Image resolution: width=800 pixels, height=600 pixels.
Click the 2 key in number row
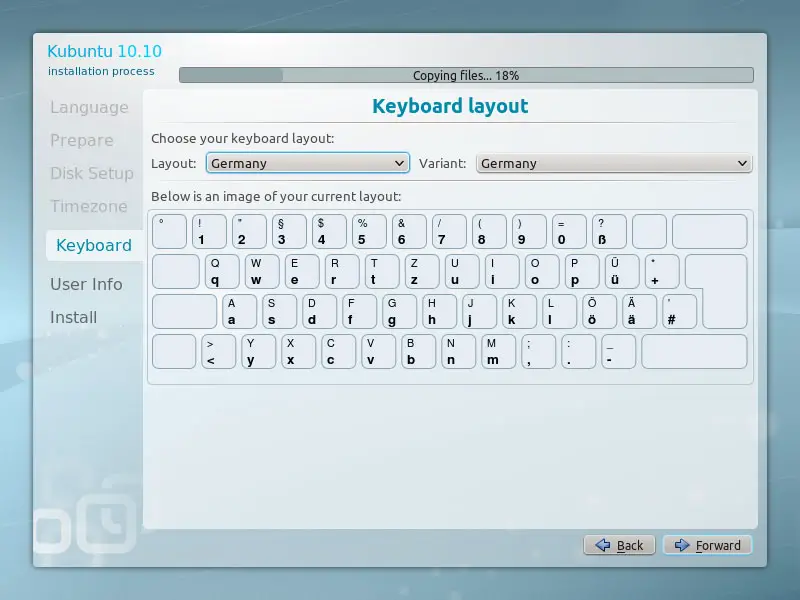[249, 231]
